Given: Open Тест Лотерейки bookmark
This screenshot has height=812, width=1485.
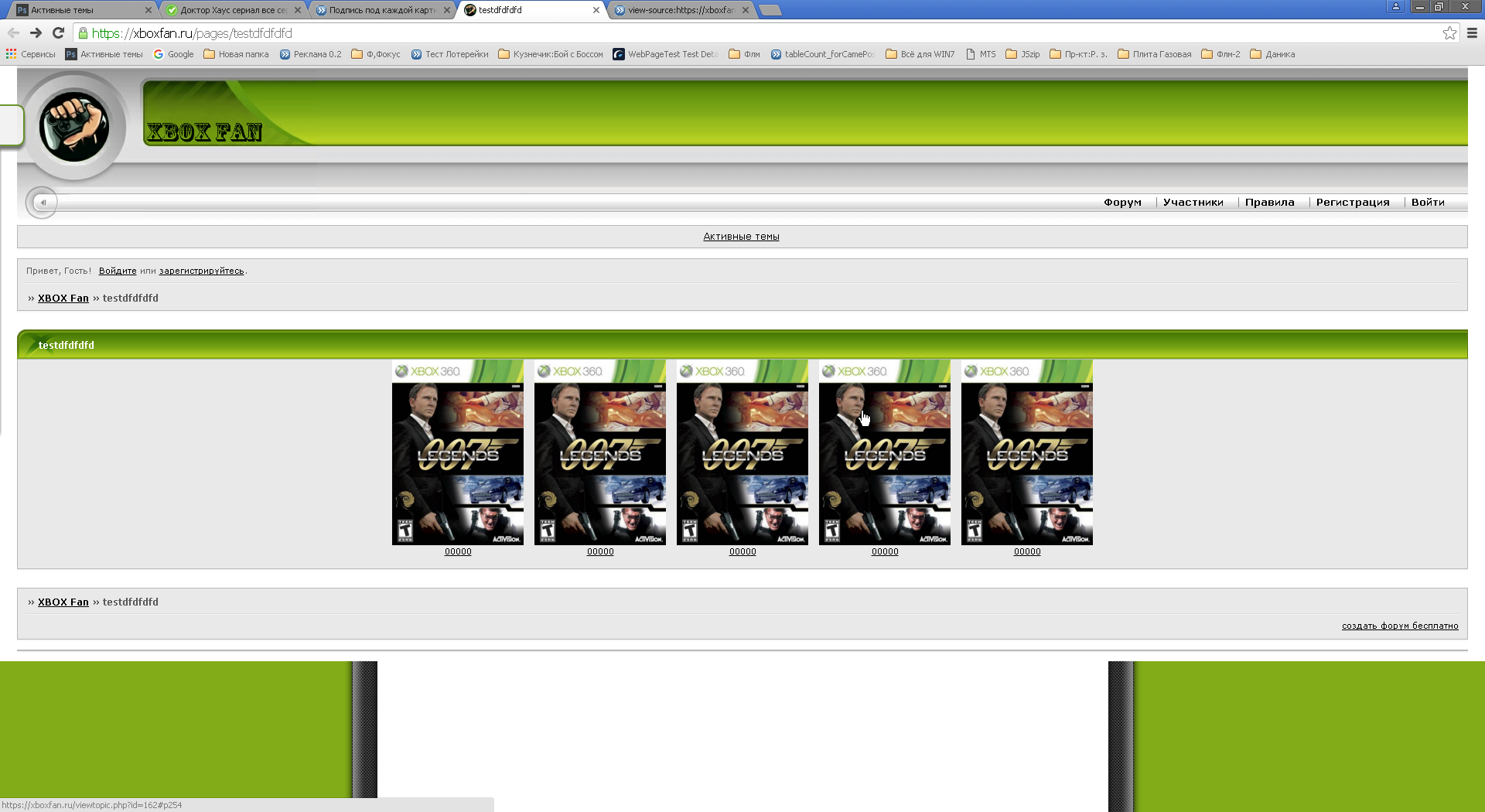Looking at the screenshot, I should pos(450,54).
